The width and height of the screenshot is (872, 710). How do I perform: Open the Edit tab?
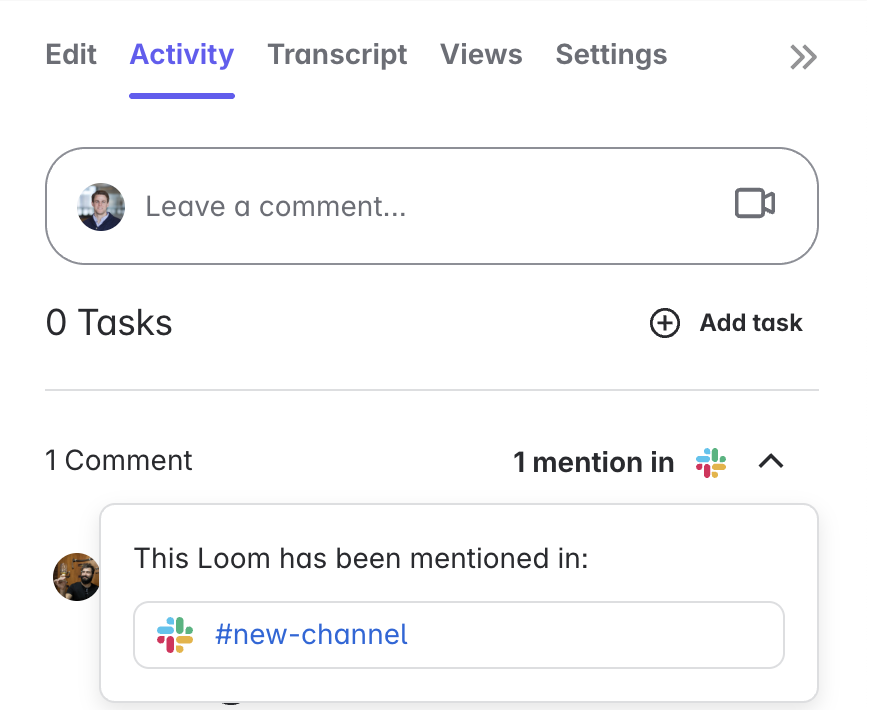click(x=71, y=54)
